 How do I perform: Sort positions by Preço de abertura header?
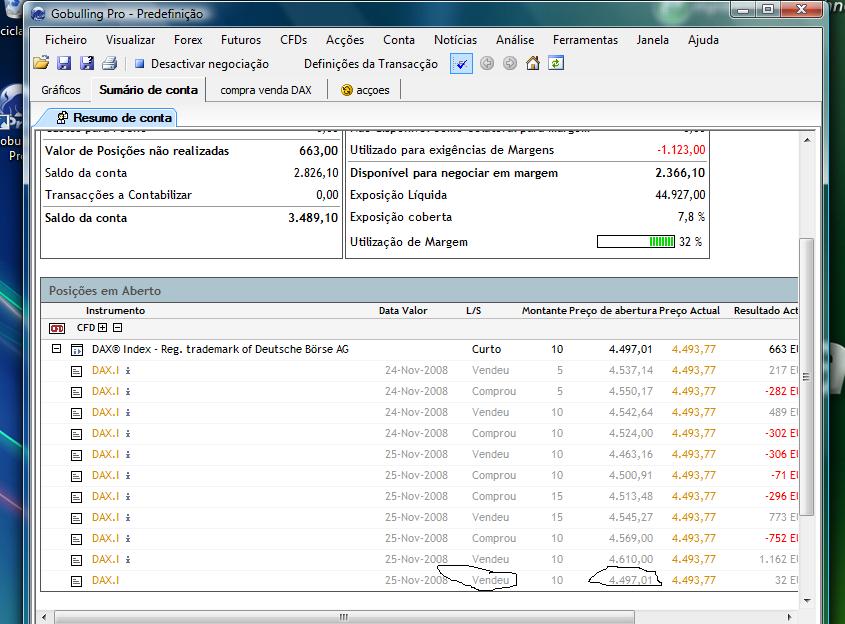(x=613, y=310)
